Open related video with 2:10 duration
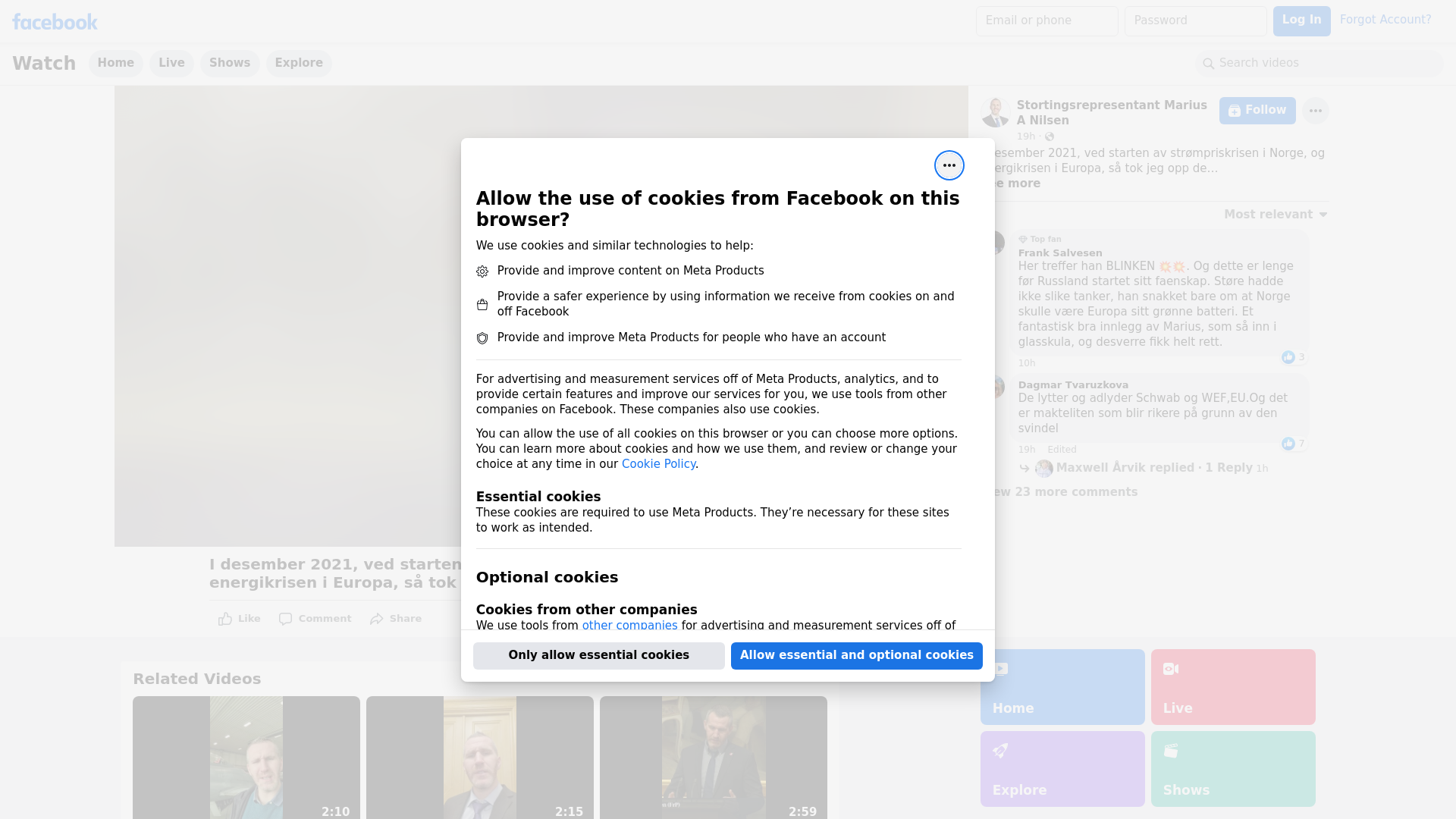Image resolution: width=1456 pixels, height=819 pixels. click(246, 758)
